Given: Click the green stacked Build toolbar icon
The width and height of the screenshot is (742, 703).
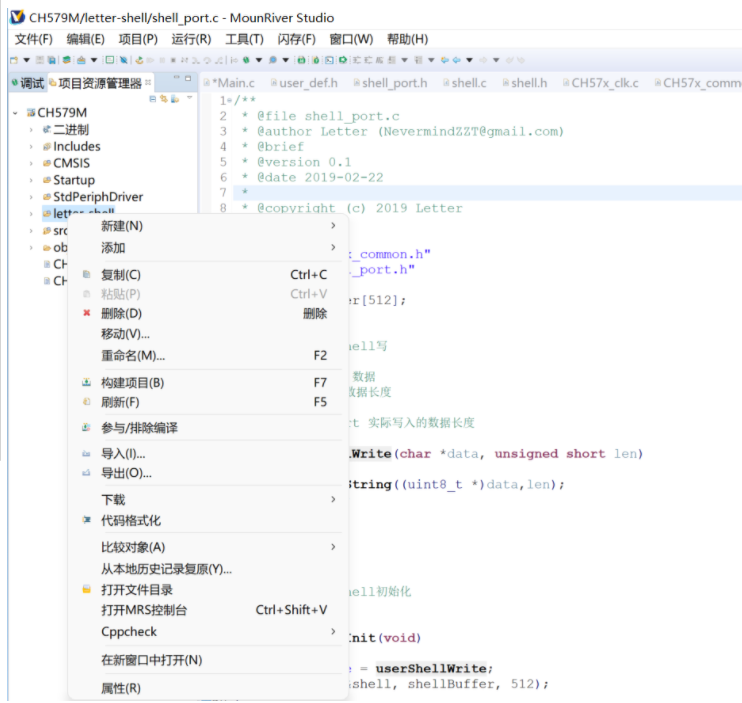Looking at the screenshot, I should tap(67, 60).
